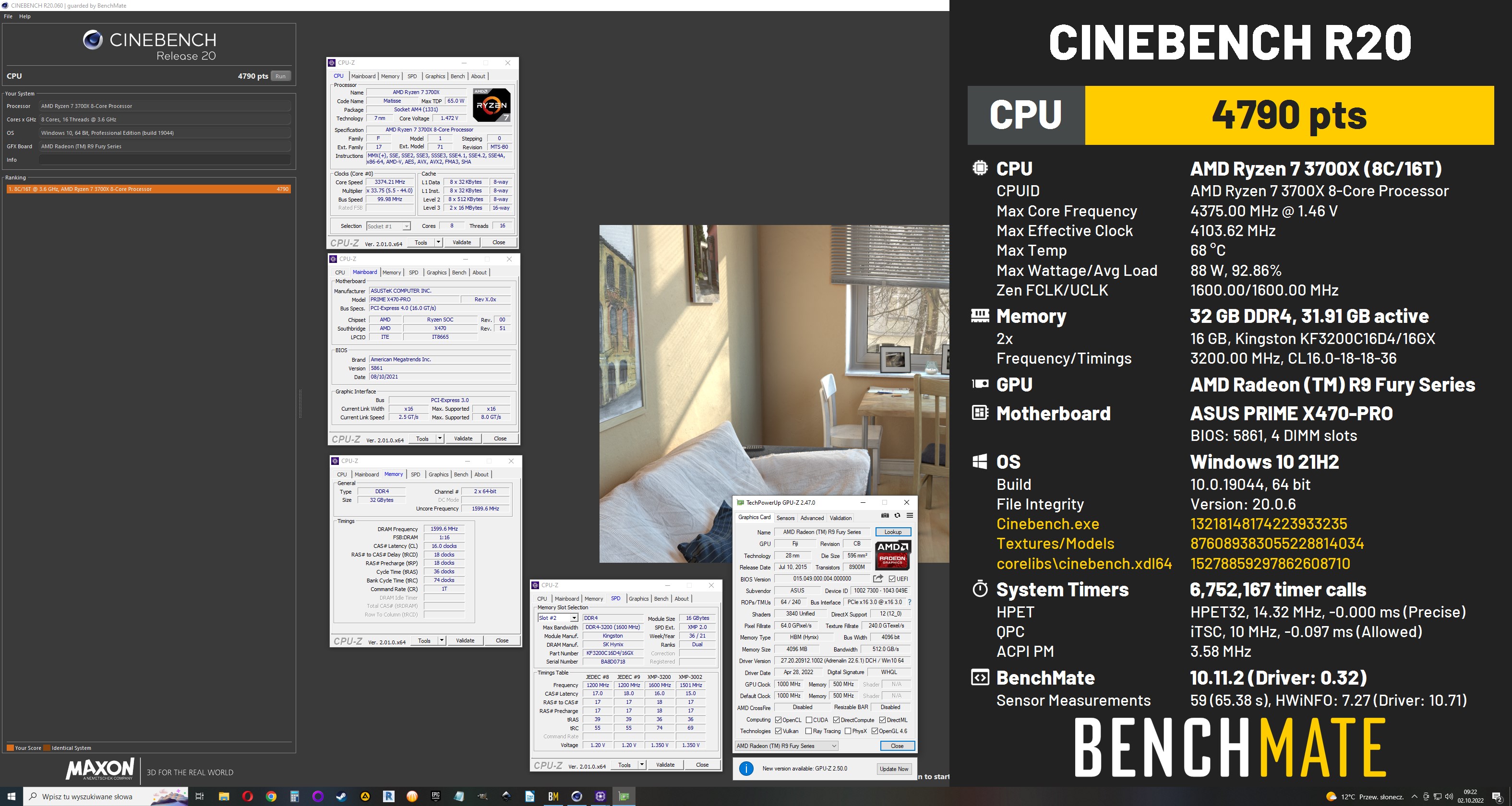Click the network icon in system tray
Image resolution: width=1512 pixels, height=806 pixels.
click(x=1438, y=796)
